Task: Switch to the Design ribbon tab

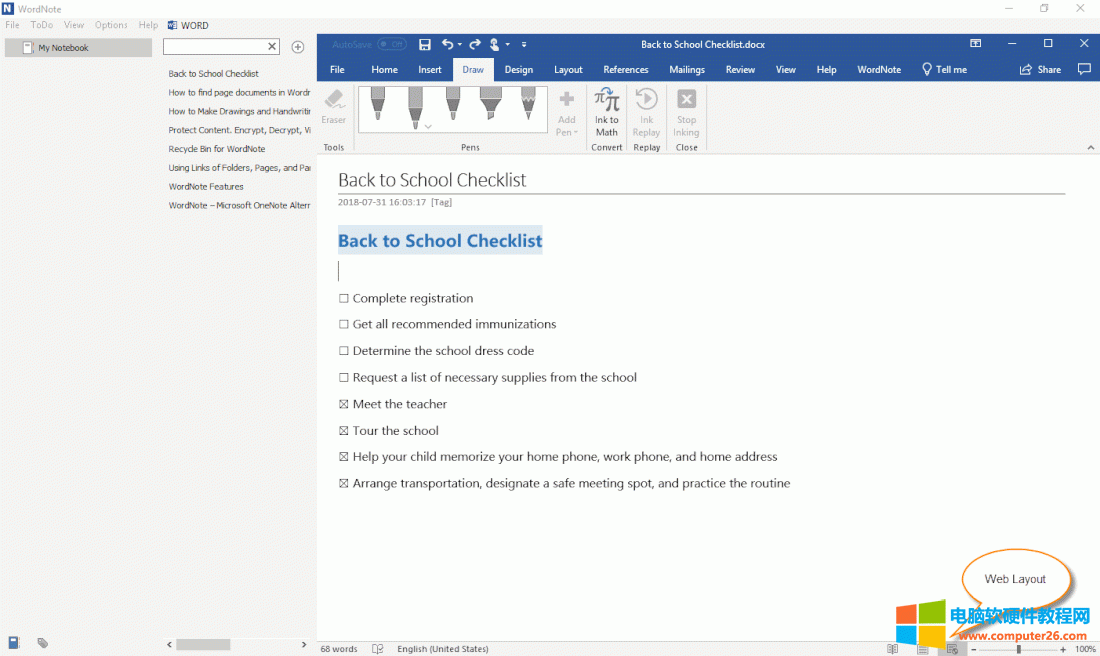Action: click(x=518, y=70)
